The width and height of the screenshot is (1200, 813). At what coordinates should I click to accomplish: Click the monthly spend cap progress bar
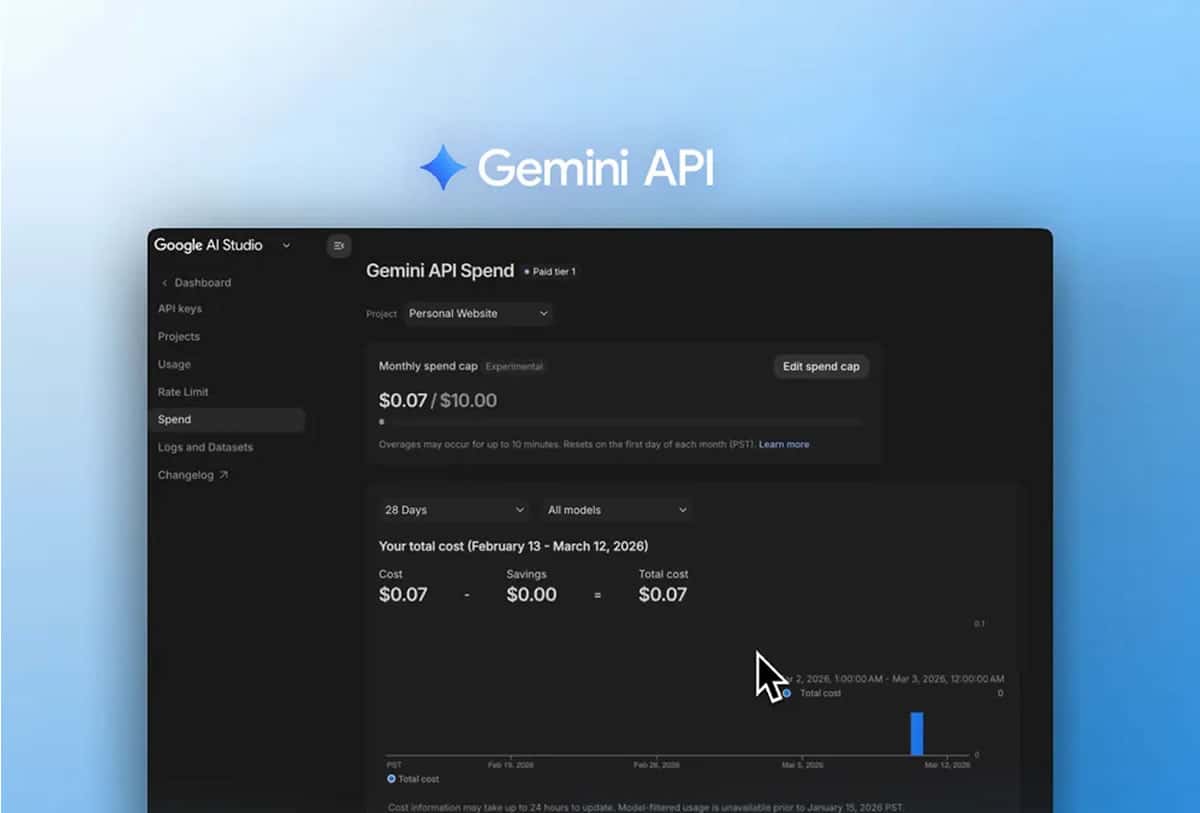coord(620,422)
